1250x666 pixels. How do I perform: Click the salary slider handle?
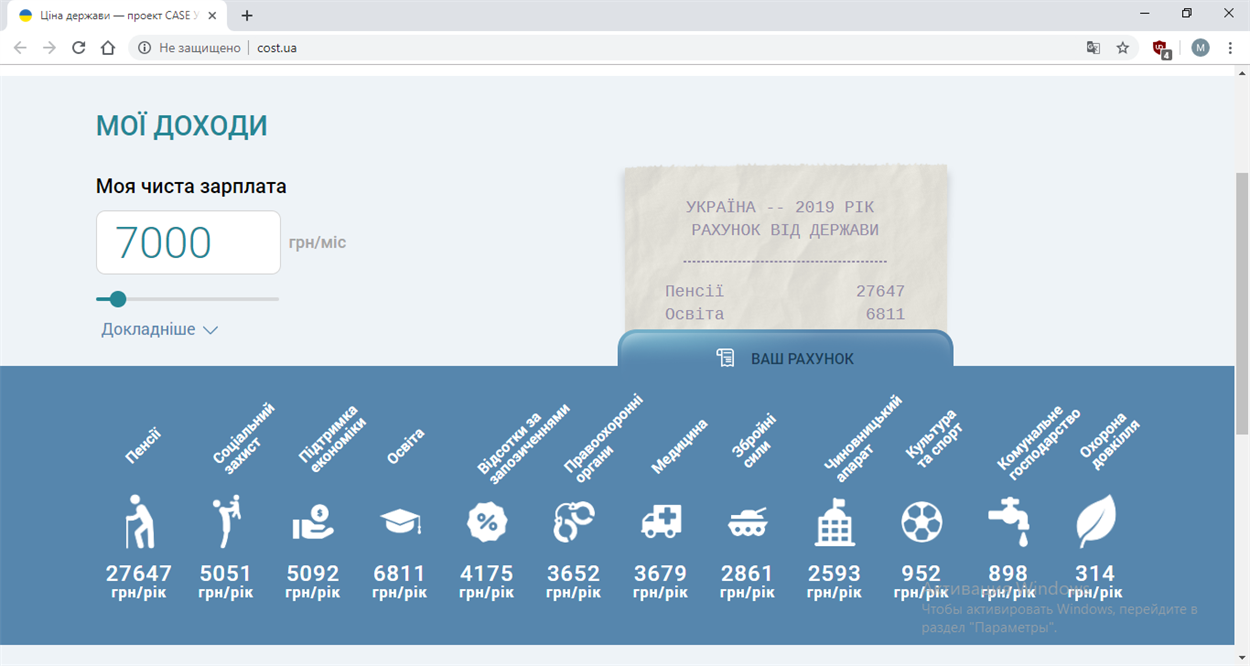click(x=118, y=299)
